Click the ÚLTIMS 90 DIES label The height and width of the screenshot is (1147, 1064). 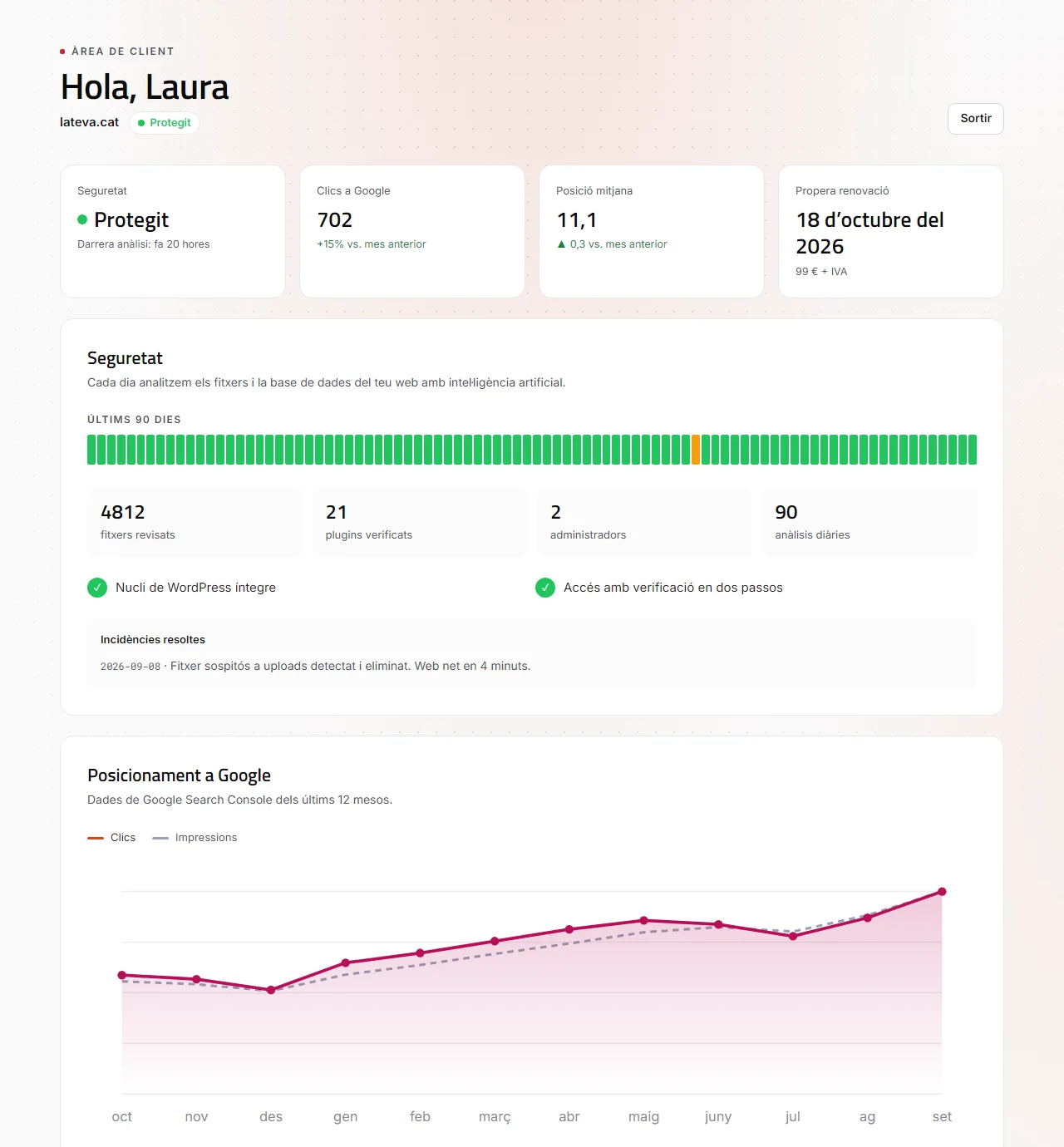134,420
